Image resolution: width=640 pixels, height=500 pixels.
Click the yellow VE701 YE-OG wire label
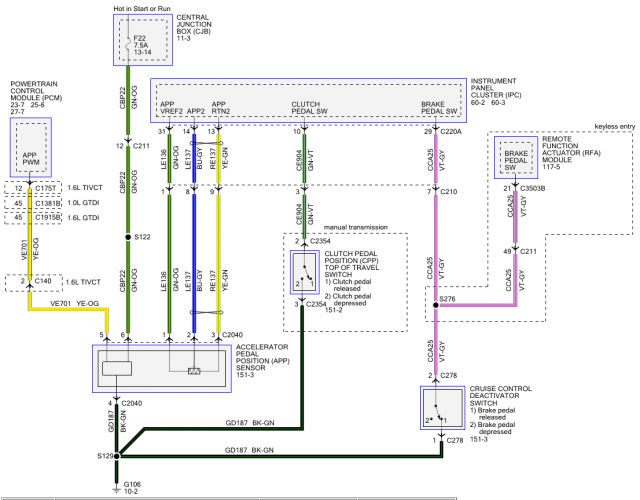click(74, 304)
